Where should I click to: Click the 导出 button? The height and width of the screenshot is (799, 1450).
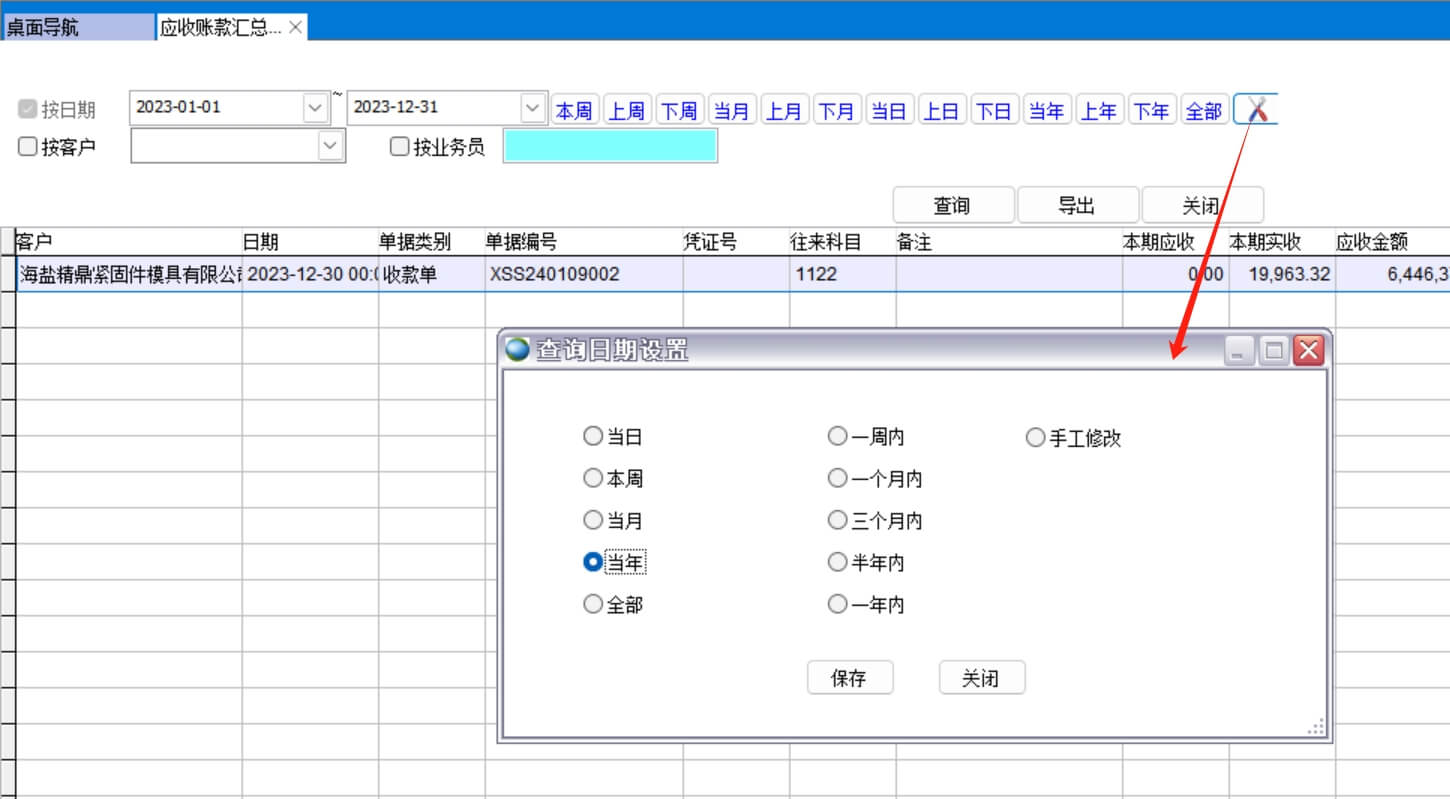click(1077, 206)
